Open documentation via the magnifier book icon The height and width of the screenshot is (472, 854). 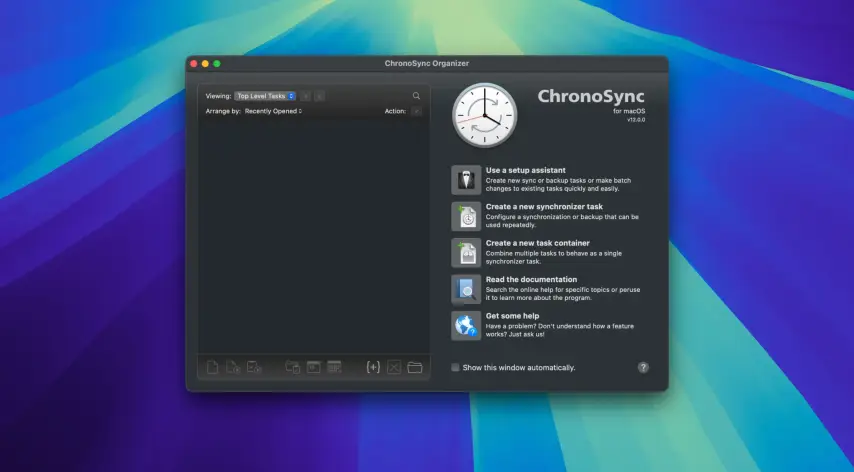coord(465,290)
